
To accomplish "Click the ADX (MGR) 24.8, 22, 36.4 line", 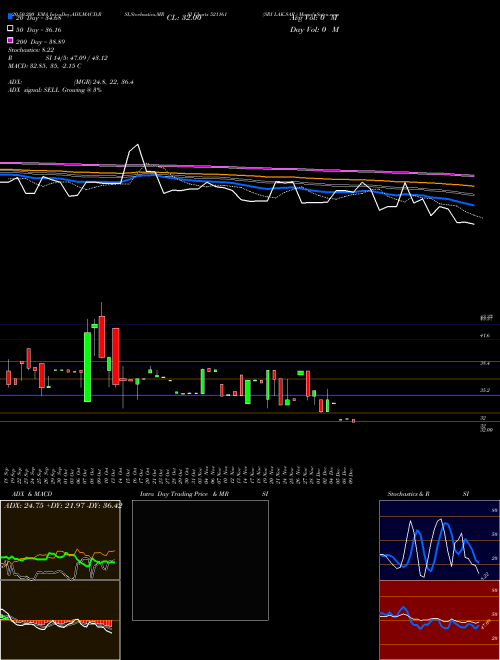I will point(71,82).
